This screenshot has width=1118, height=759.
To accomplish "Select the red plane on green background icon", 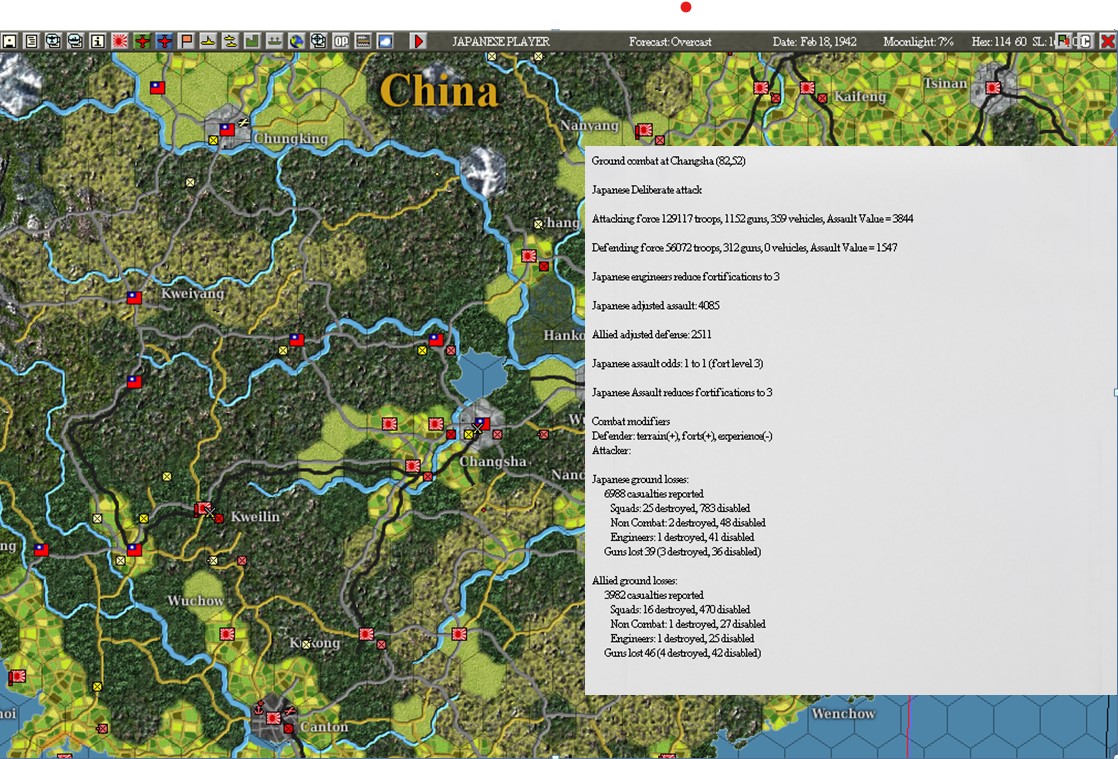I will click(x=142, y=41).
